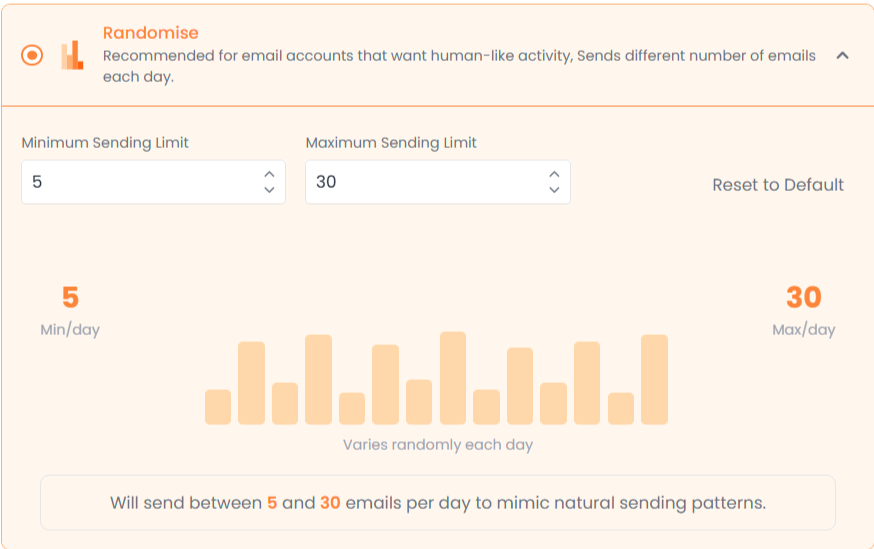The width and height of the screenshot is (874, 549).
Task: Decrement Maximum Sending Limit with down arrow
Action: coord(554,190)
